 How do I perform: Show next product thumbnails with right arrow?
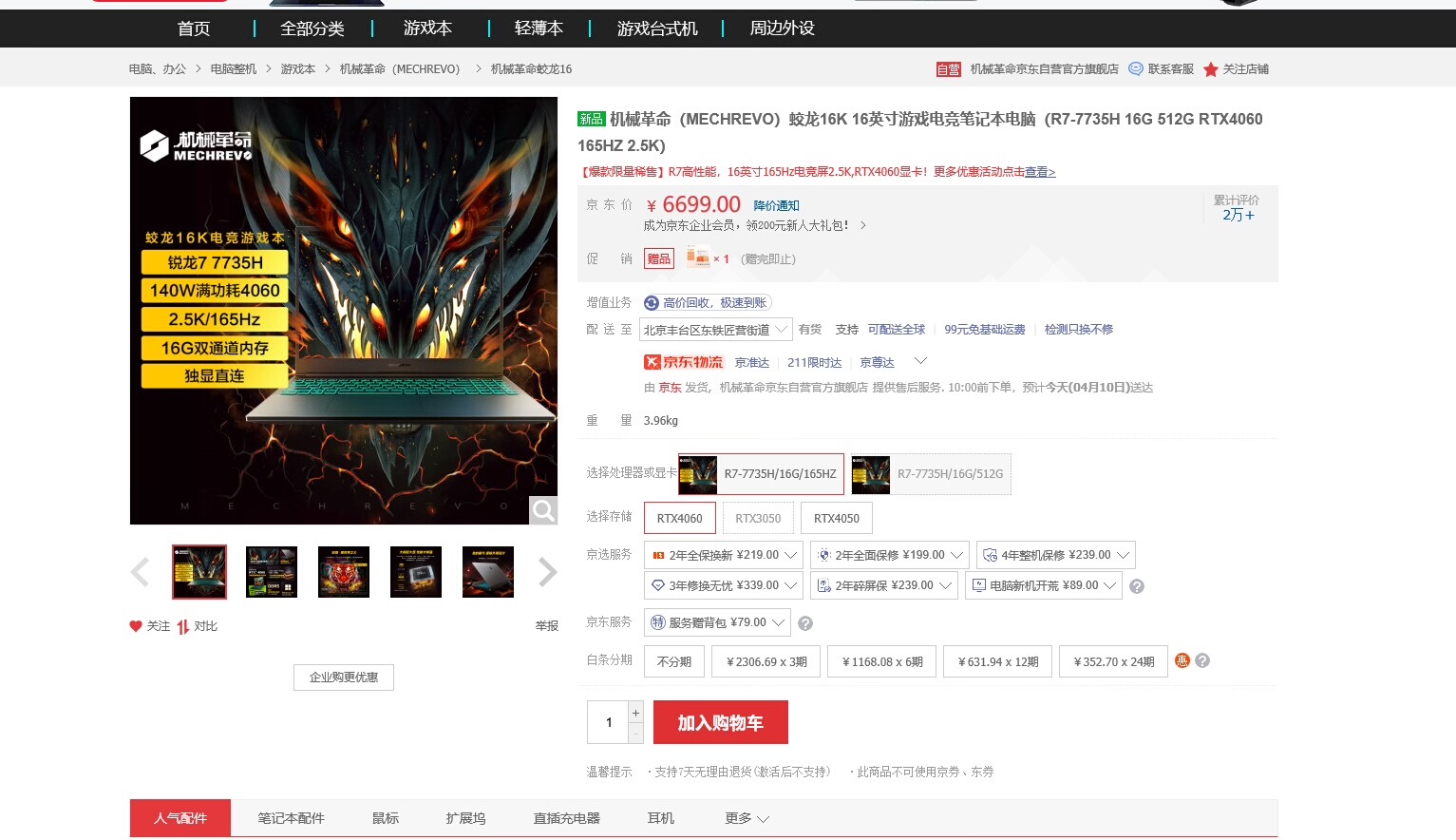[547, 572]
